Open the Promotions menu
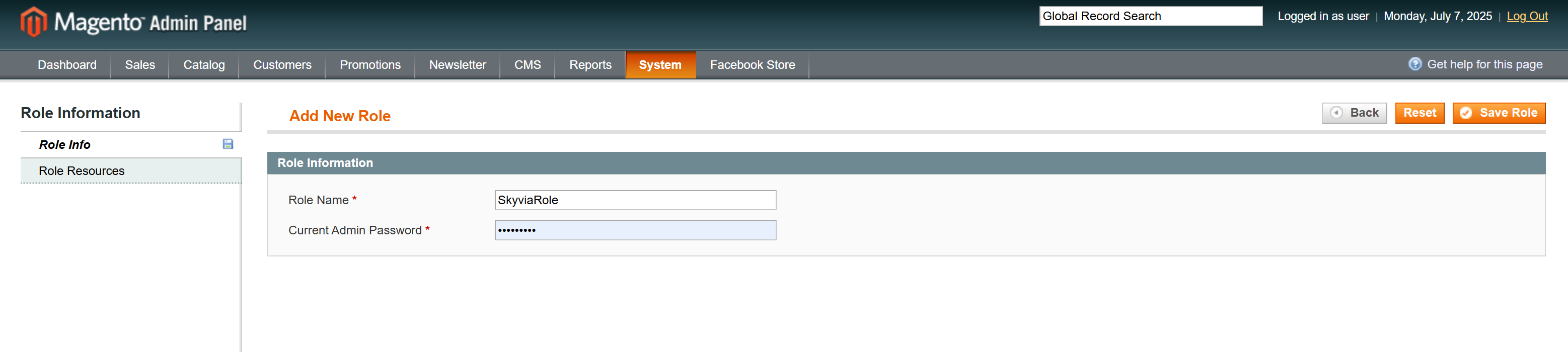Screen dimensions: 1568x352 point(370,64)
